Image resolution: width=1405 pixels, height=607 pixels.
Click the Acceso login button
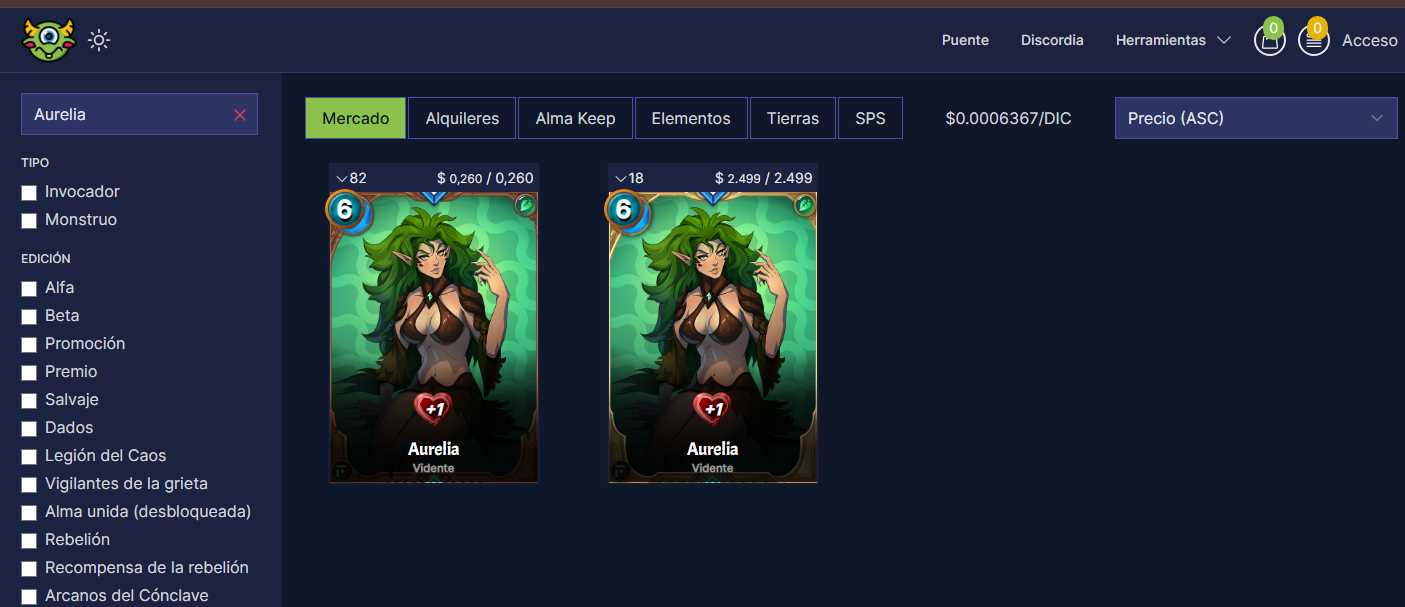click(x=1369, y=40)
